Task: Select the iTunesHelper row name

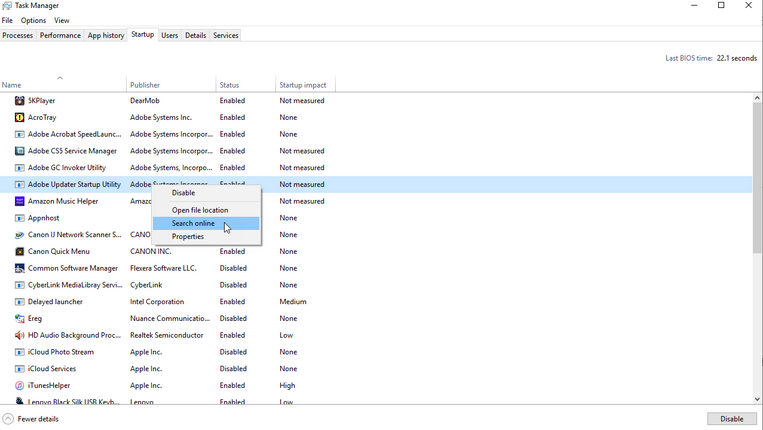Action: [49, 386]
